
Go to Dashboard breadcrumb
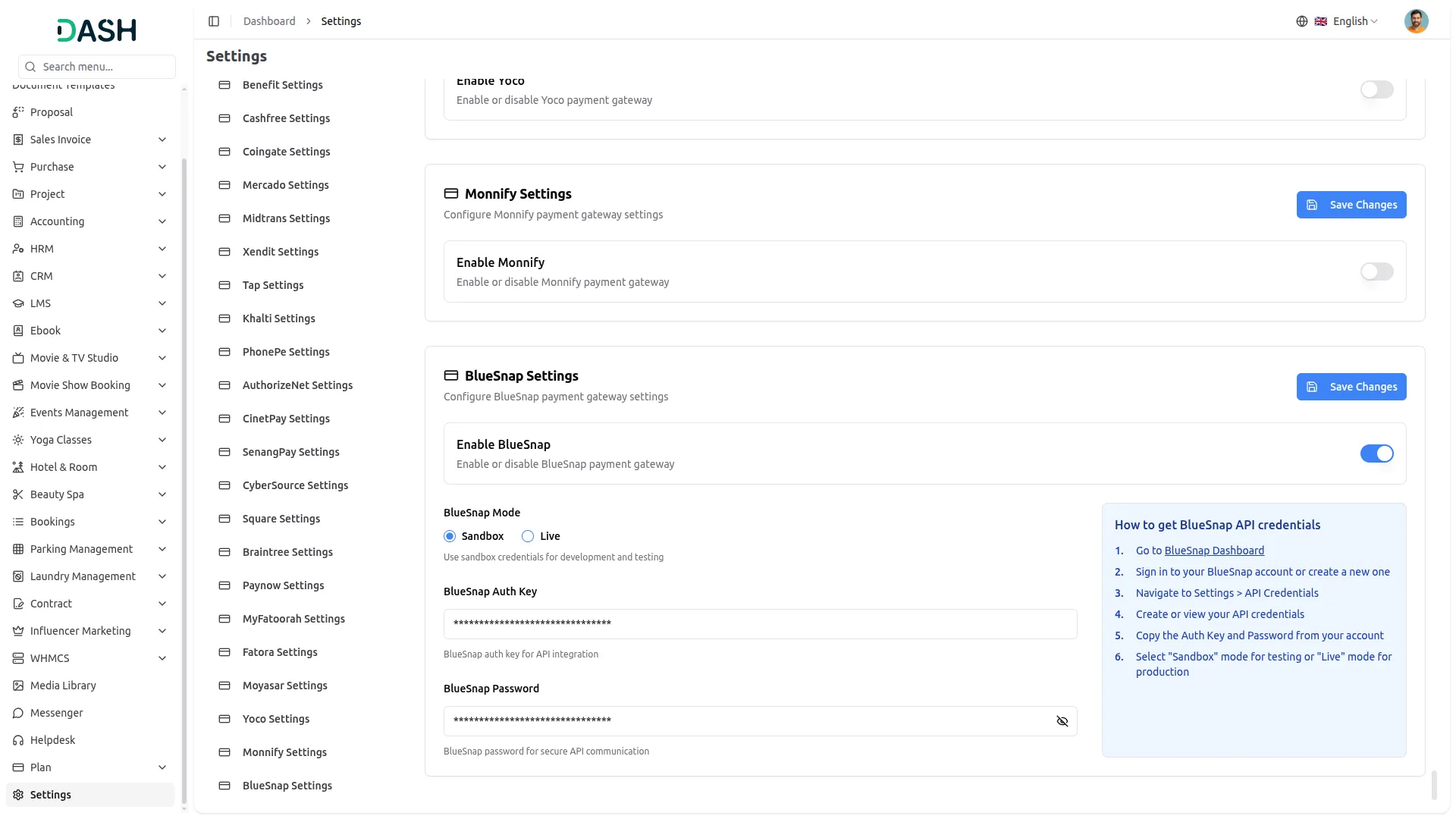tap(269, 21)
